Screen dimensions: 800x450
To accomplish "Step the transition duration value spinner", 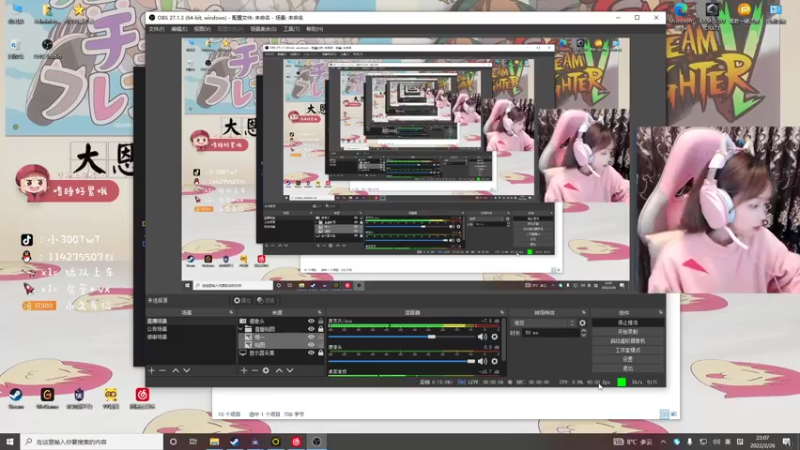I will pos(583,333).
